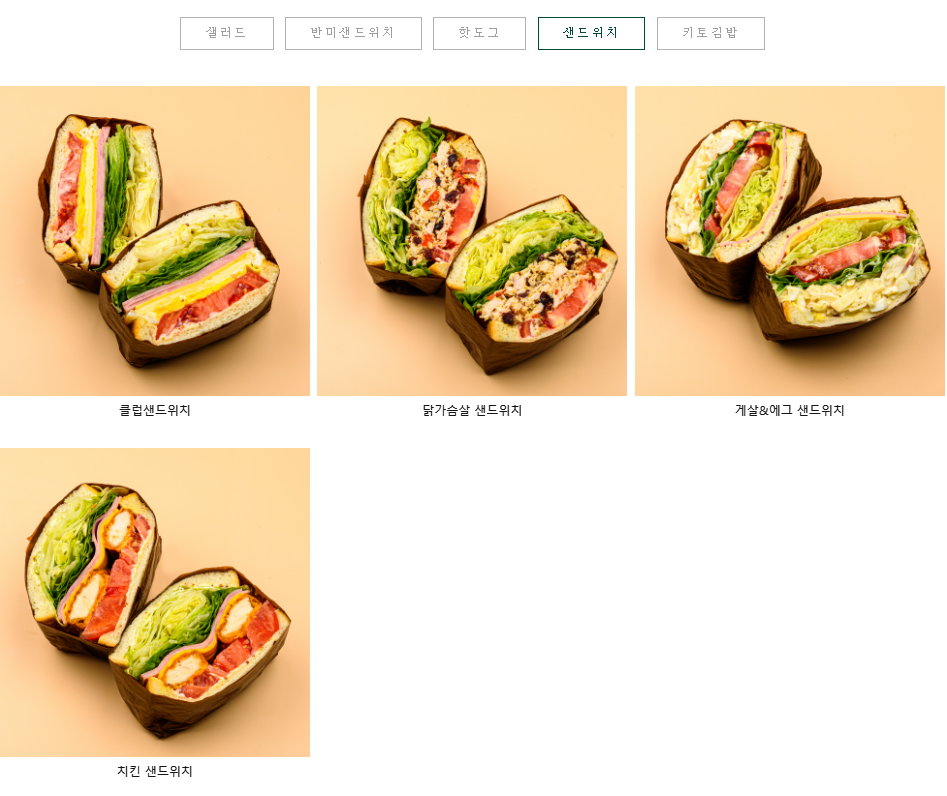Click the 치킨 샌드위치 text caption

tap(155, 771)
